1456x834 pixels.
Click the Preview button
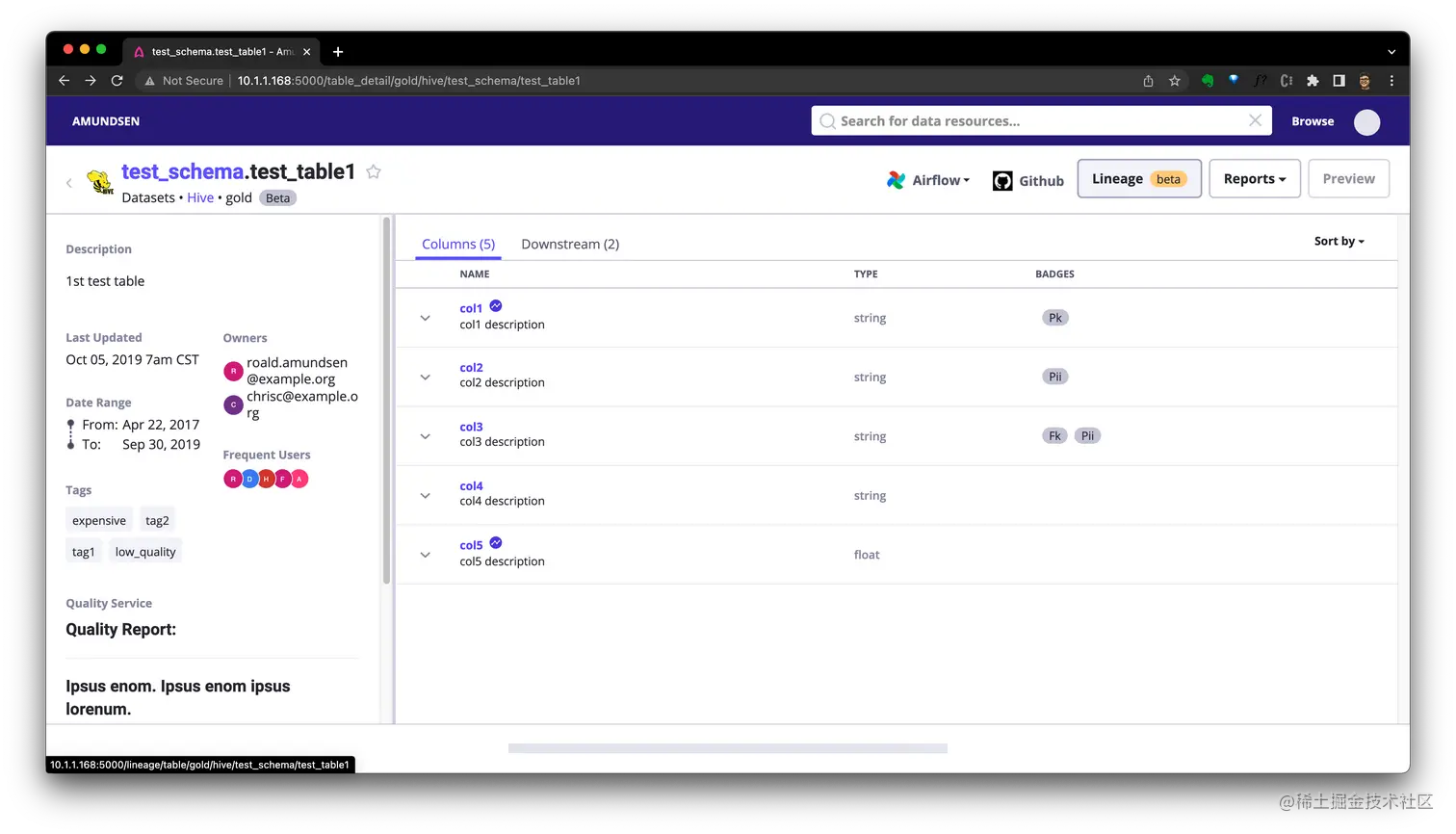1348,179
